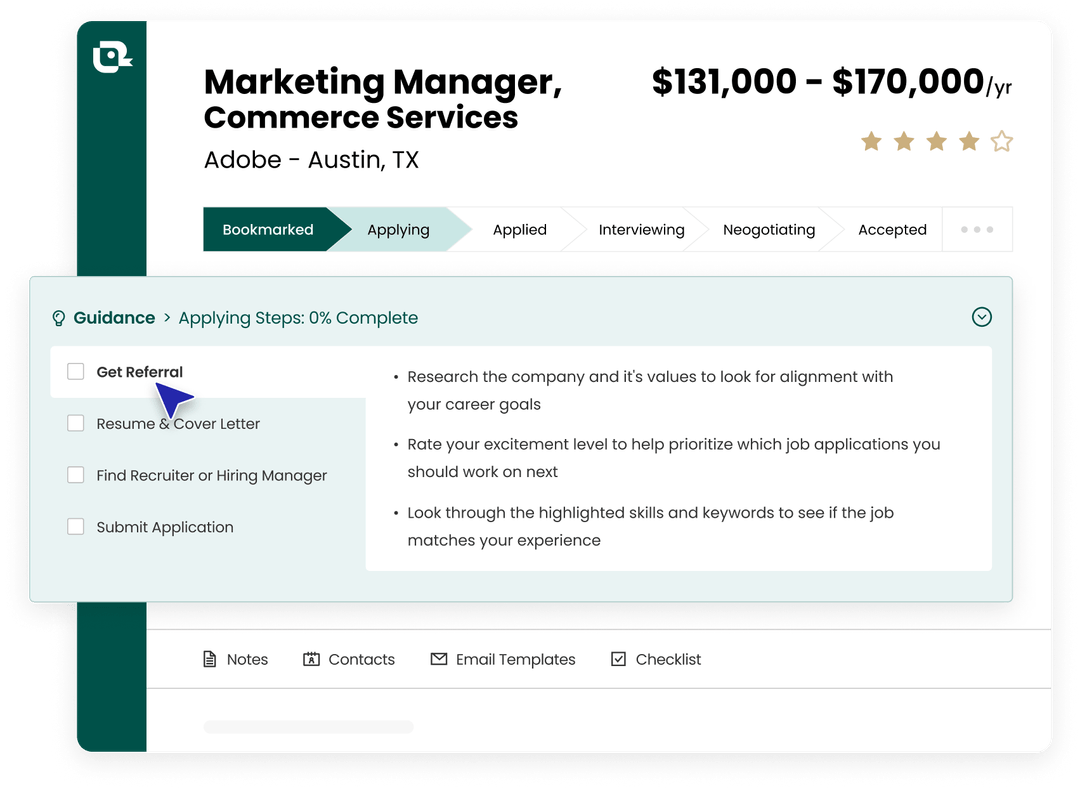
Task: Open Email Templates using the envelope icon
Action: coord(438,659)
